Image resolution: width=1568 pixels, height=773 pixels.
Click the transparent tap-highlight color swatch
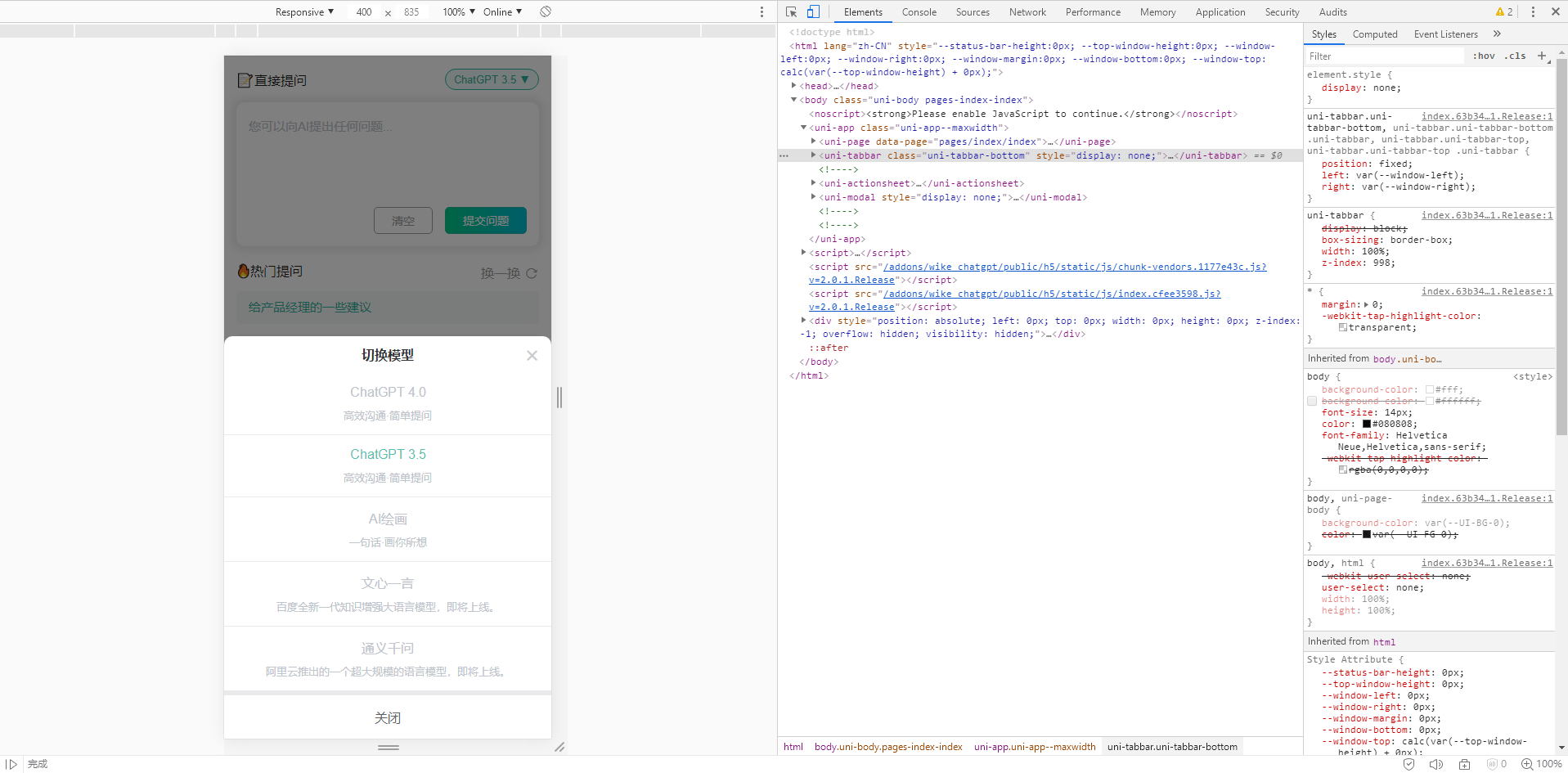pyautogui.click(x=1343, y=327)
